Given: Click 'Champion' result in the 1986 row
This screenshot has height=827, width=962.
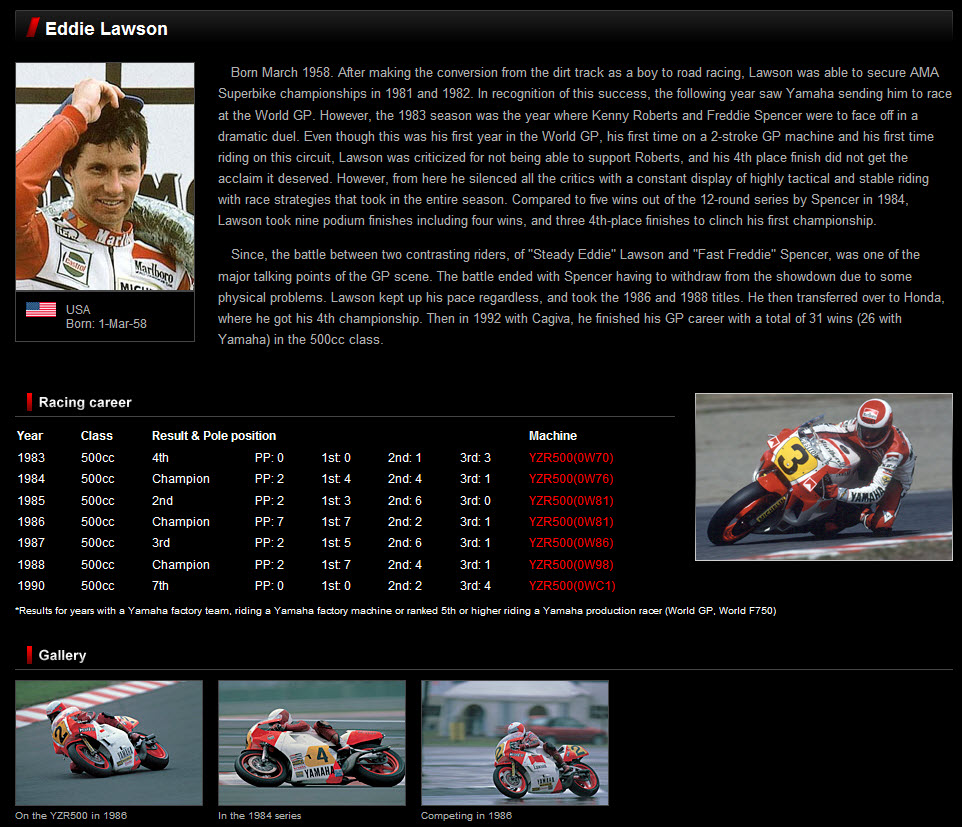Looking at the screenshot, I should point(180,521).
